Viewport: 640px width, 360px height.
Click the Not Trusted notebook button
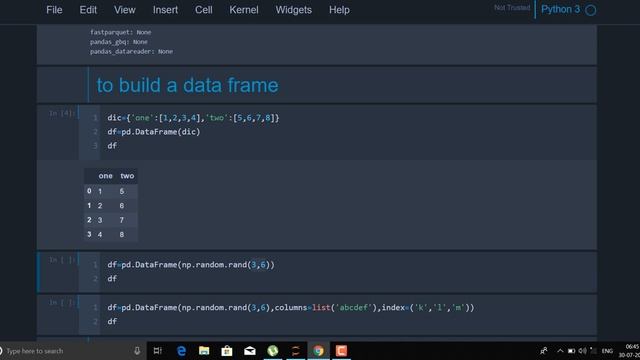pyautogui.click(x=512, y=8)
